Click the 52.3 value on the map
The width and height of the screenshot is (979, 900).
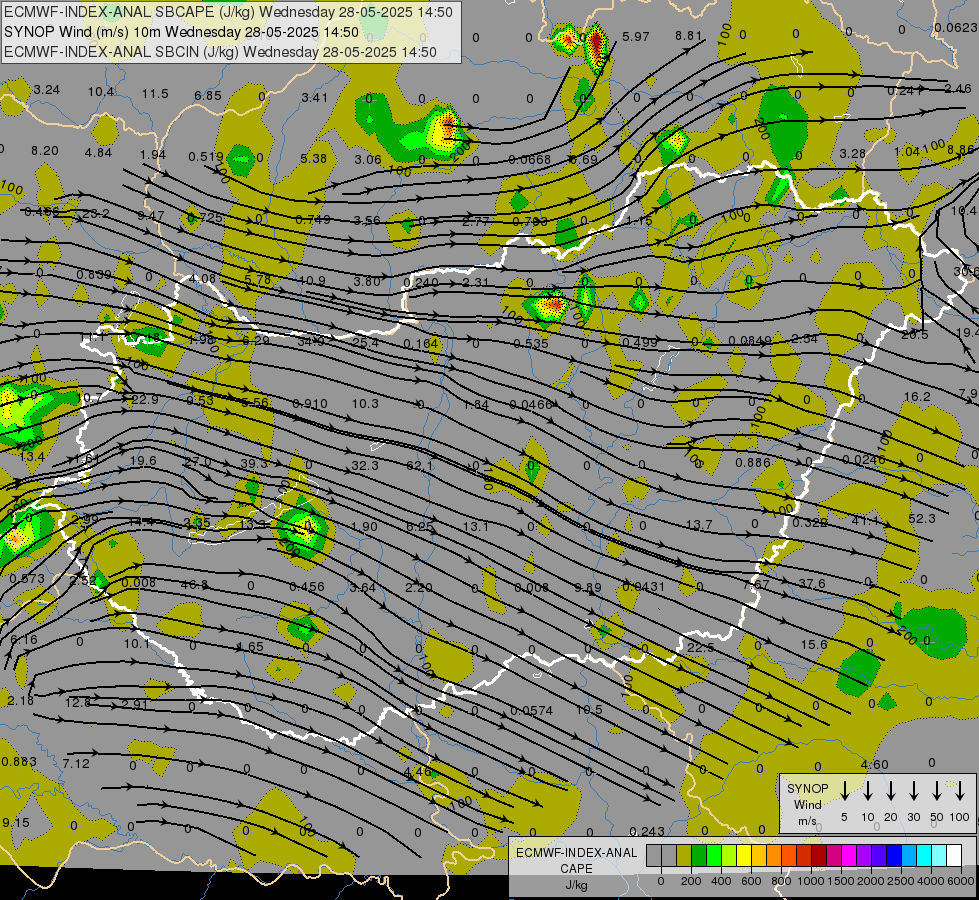[x=922, y=519]
